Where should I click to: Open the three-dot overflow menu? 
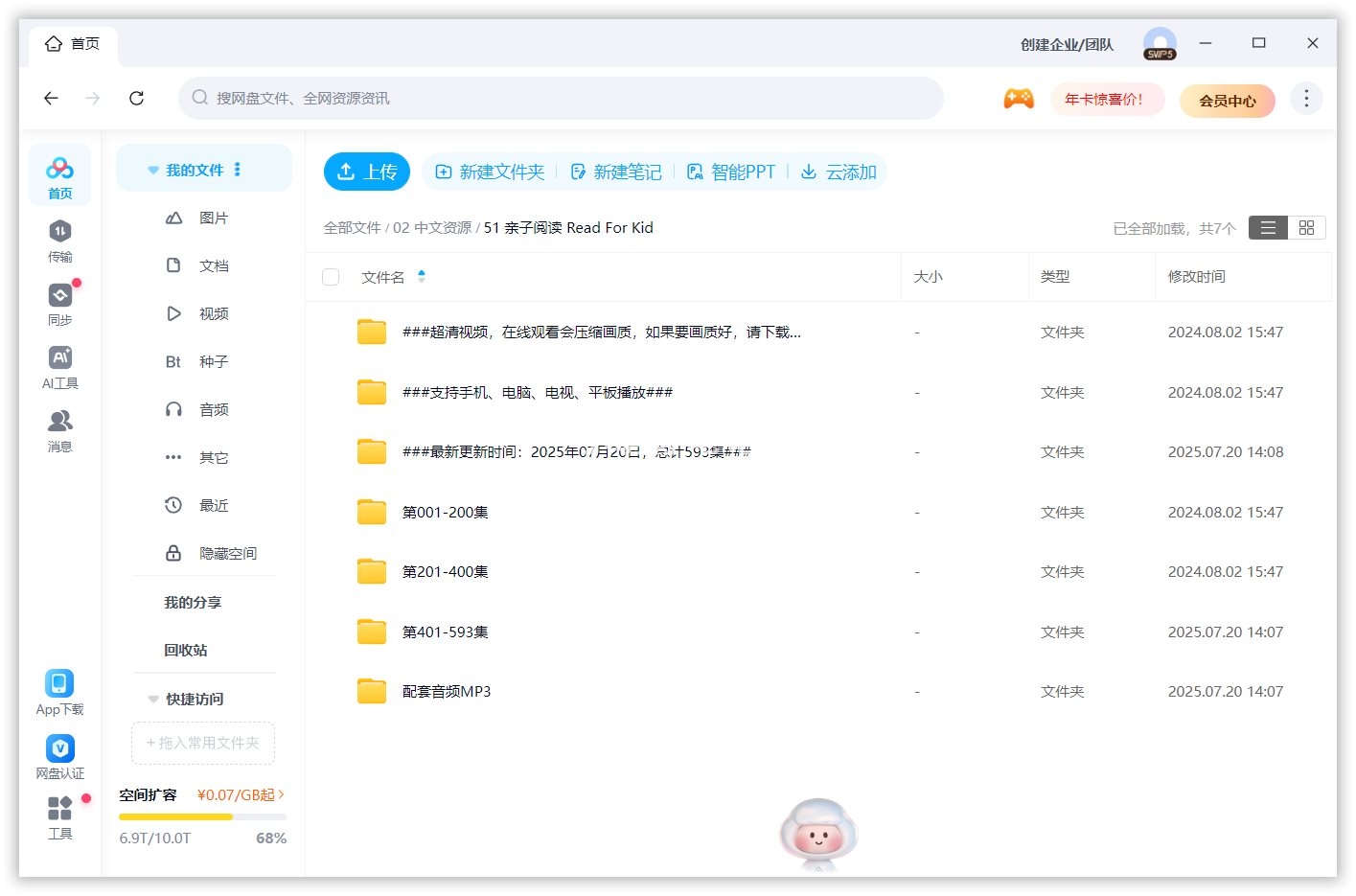tap(1305, 98)
